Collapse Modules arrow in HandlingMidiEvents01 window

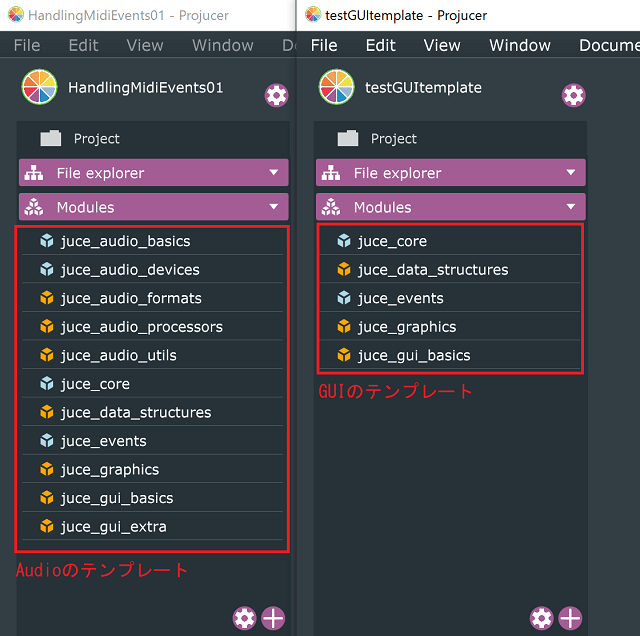pos(273,207)
